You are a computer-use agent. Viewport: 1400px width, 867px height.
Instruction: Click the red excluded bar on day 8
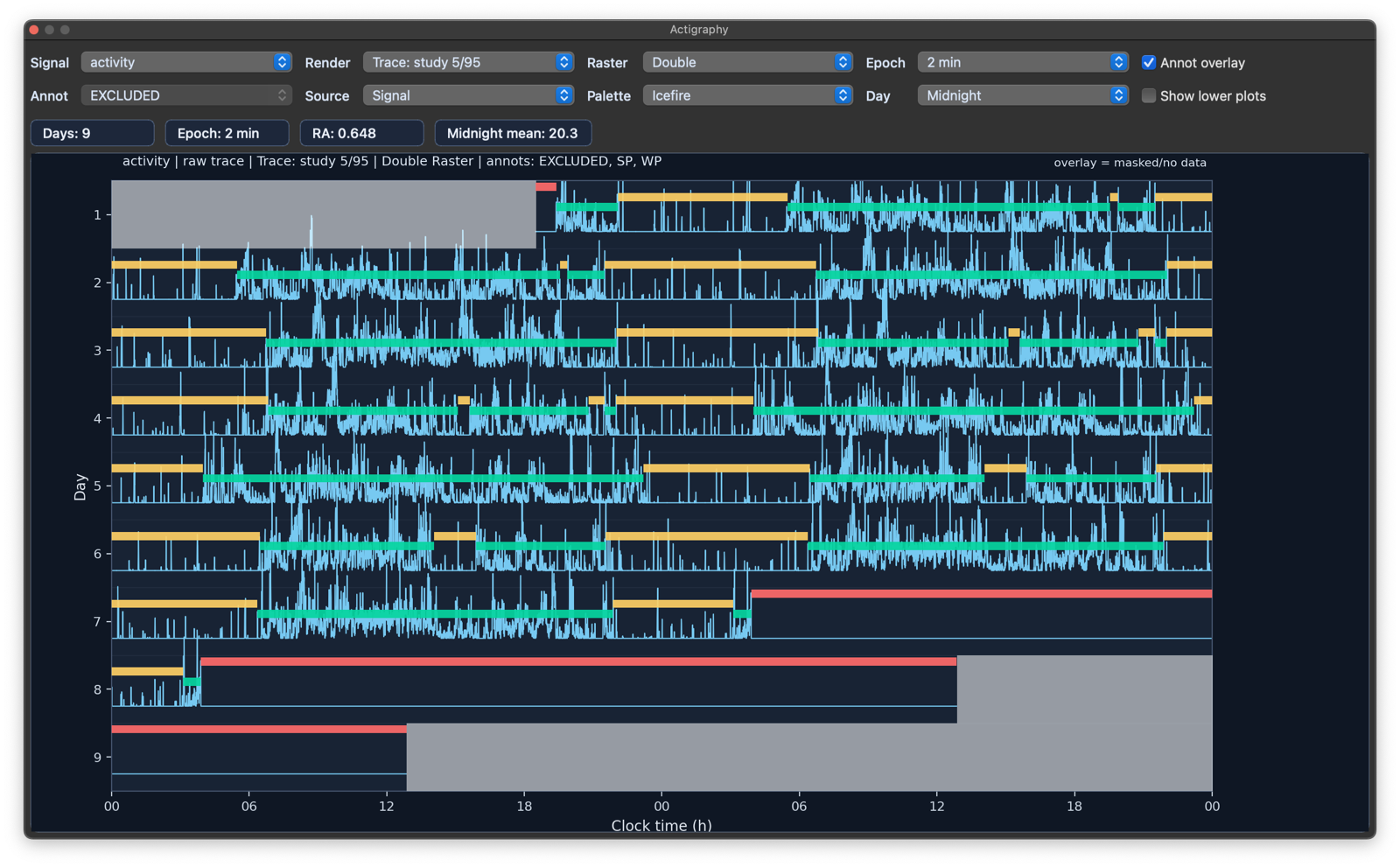[577, 661]
